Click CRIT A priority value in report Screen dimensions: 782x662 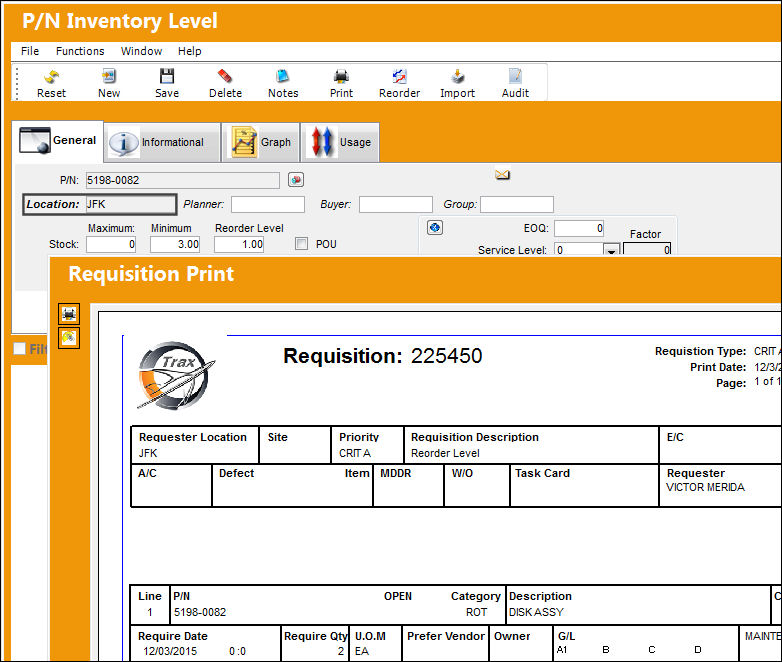coord(355,453)
